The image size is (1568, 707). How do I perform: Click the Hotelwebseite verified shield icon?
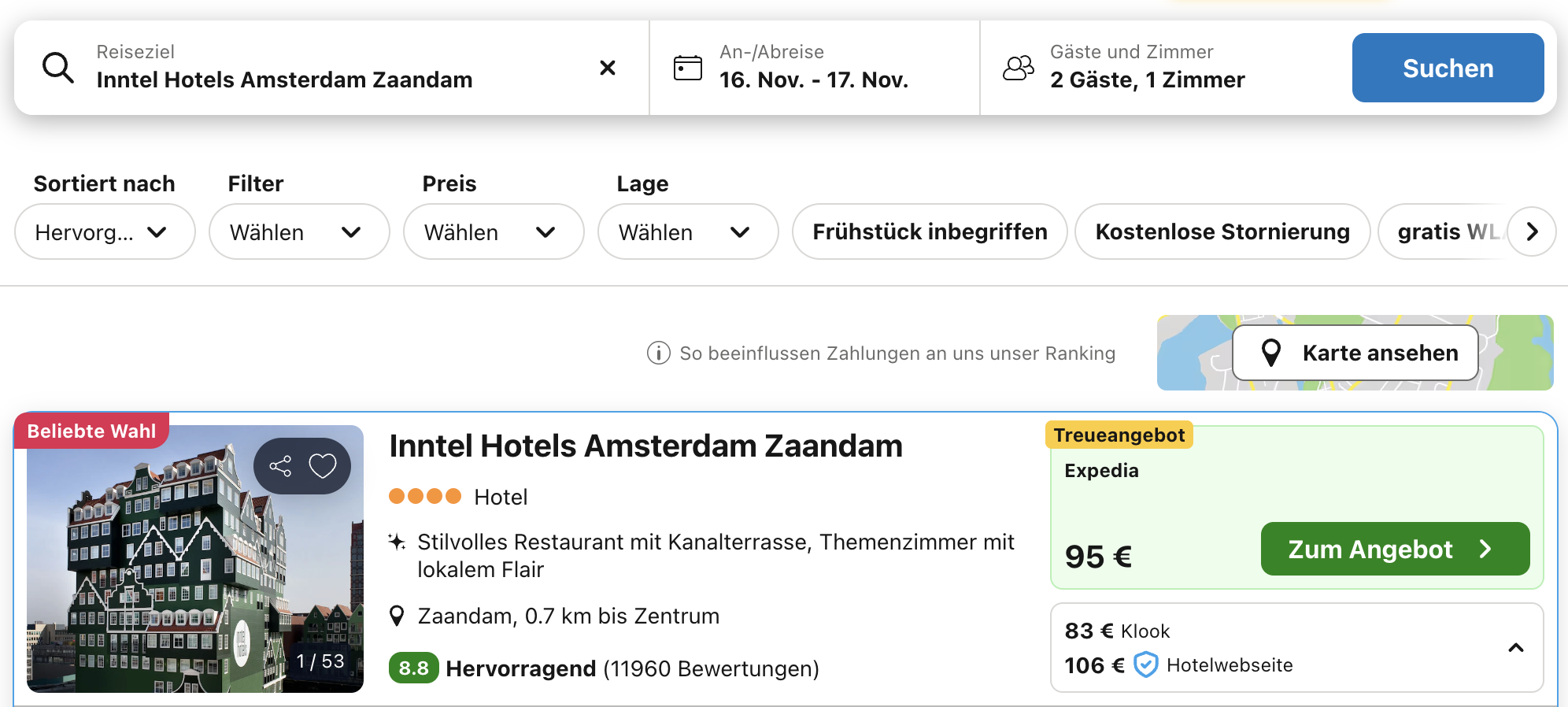click(x=1145, y=665)
